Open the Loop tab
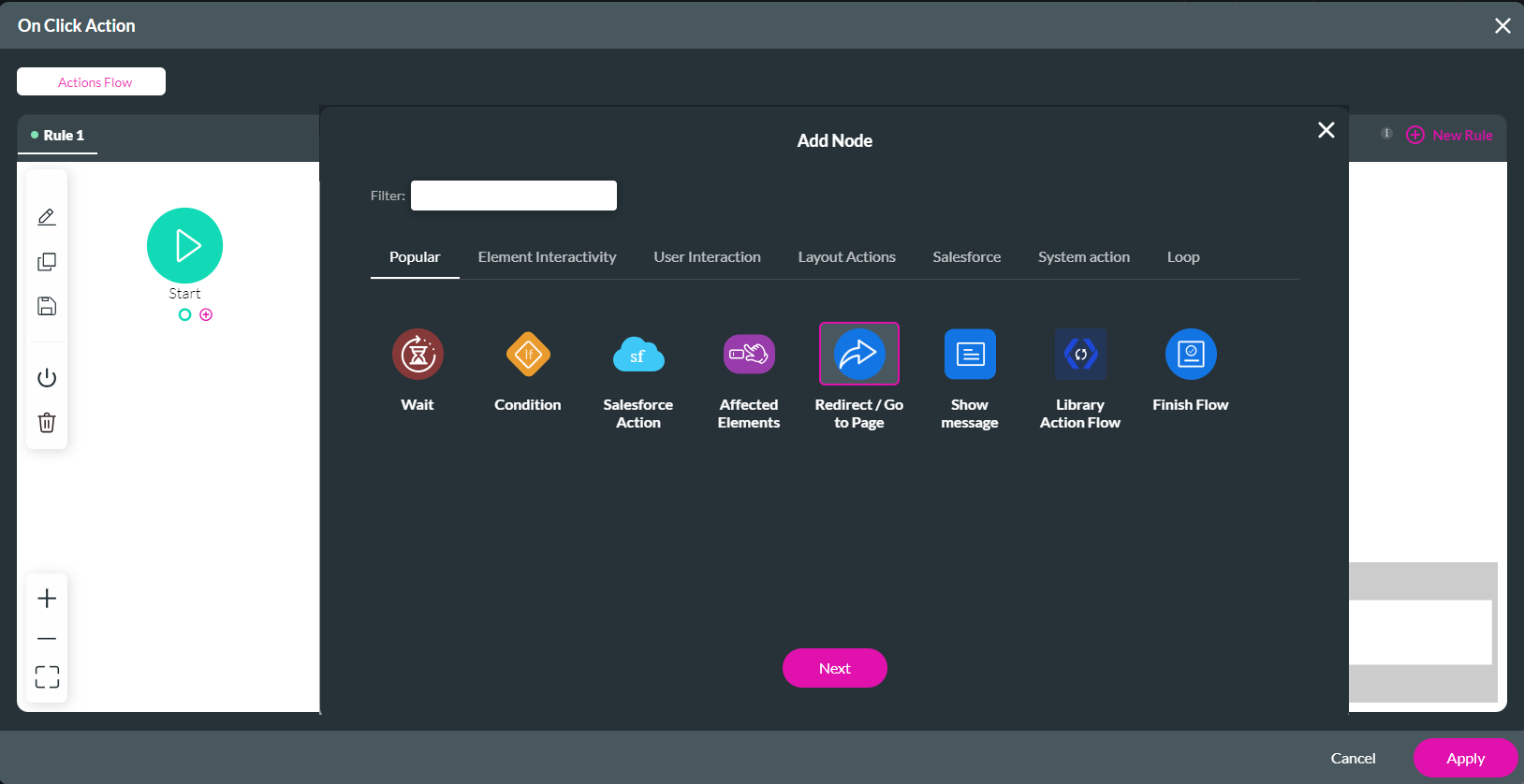The image size is (1524, 784). pyautogui.click(x=1183, y=257)
